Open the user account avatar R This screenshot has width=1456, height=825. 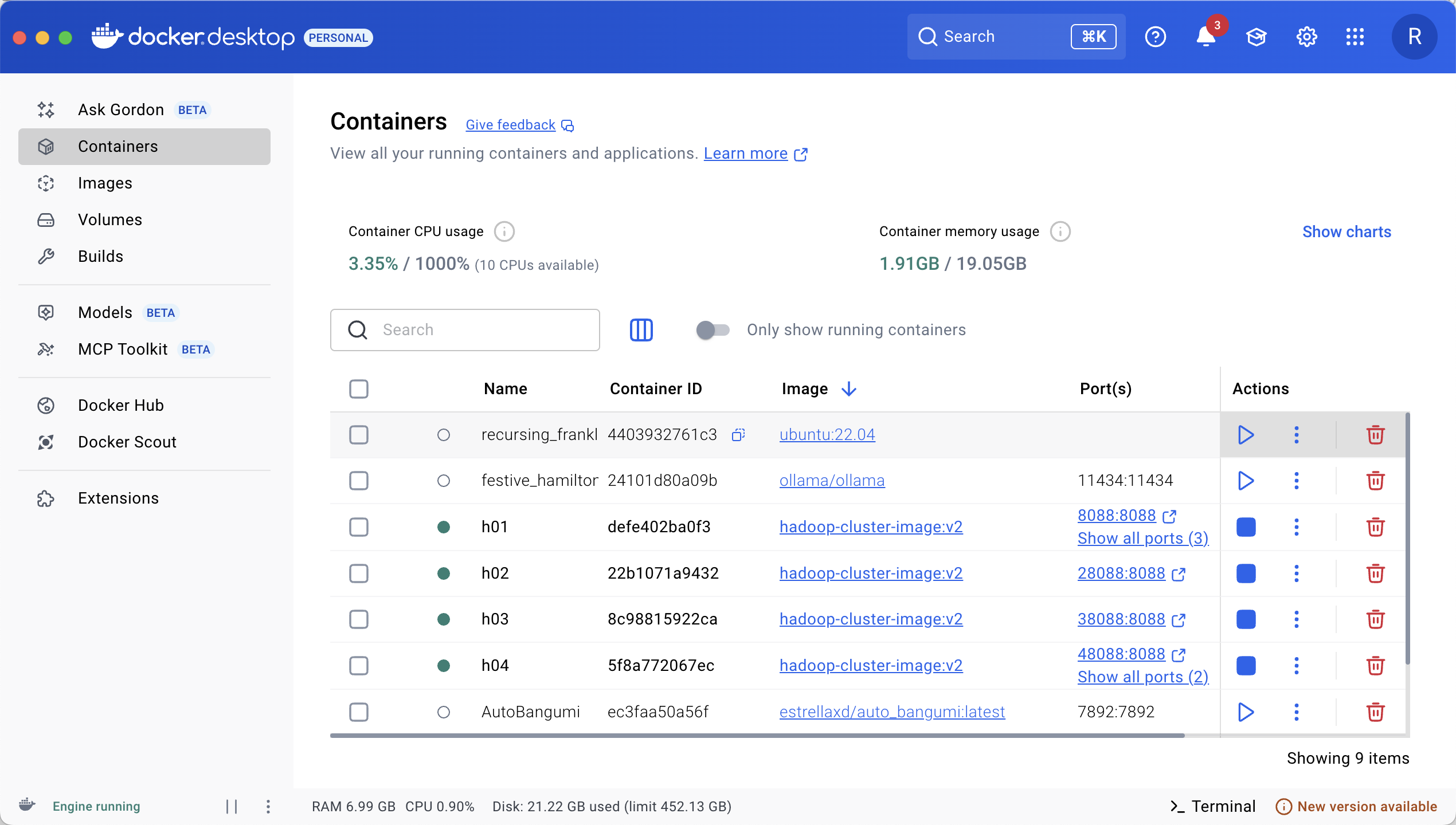[x=1414, y=37]
